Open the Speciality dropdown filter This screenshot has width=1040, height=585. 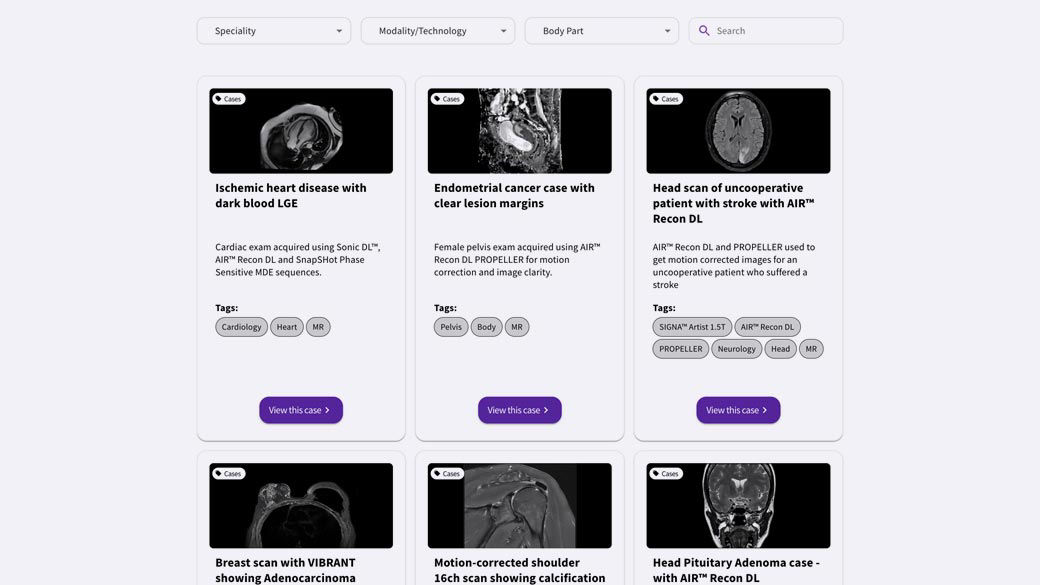274,31
